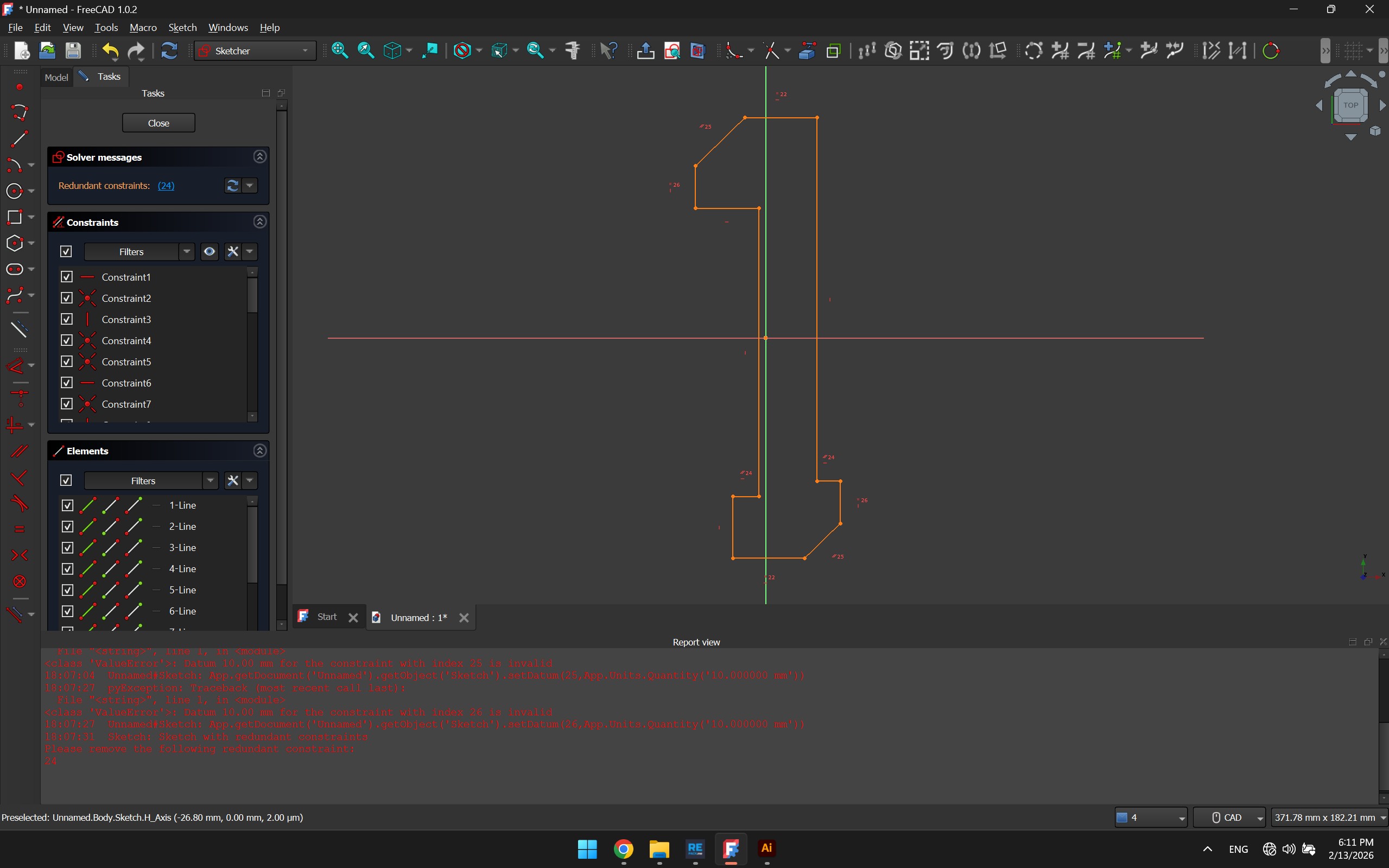Apply the Tangent constraint
The width and height of the screenshot is (1389, 868).
(19, 503)
